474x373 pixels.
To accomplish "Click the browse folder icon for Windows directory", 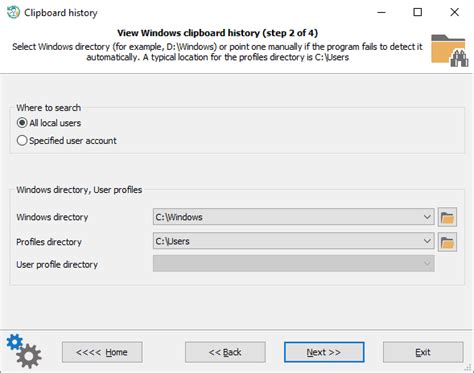I will click(447, 217).
